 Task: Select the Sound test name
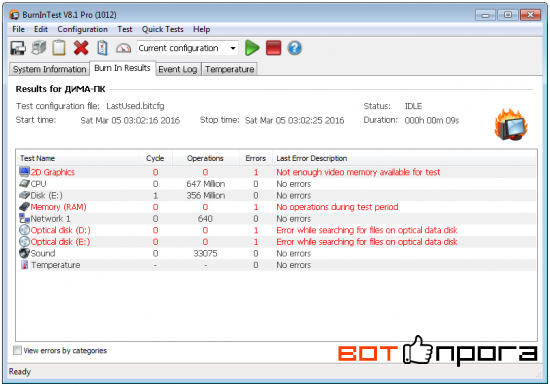[43, 253]
